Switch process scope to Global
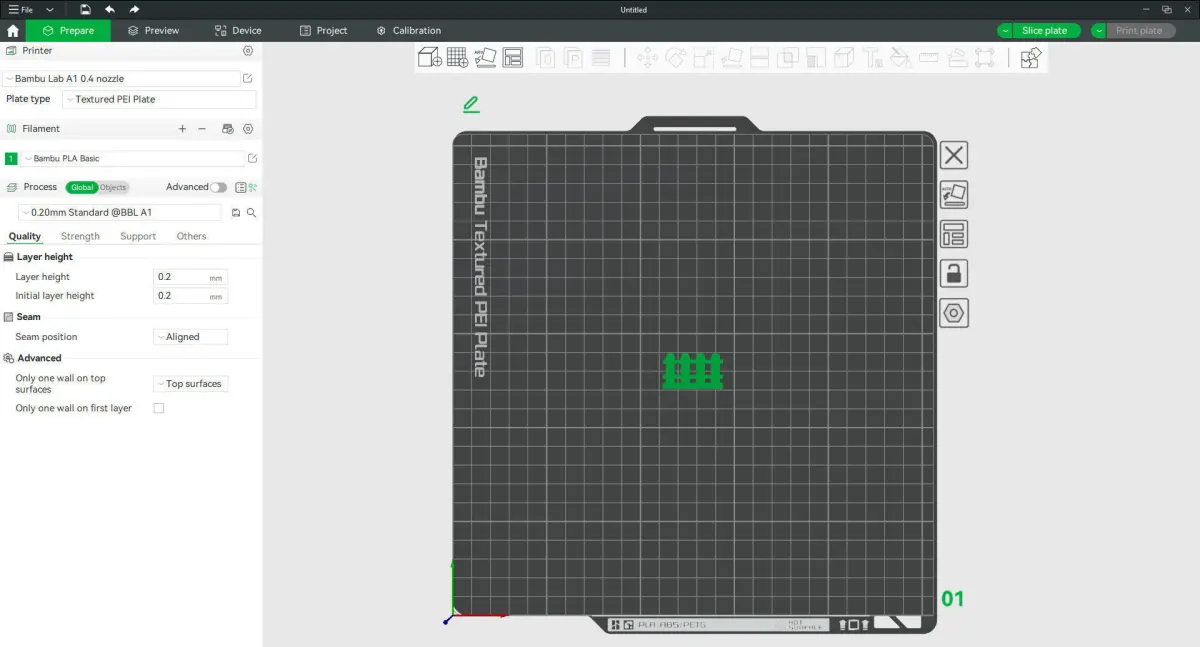1200x647 pixels. (82, 187)
